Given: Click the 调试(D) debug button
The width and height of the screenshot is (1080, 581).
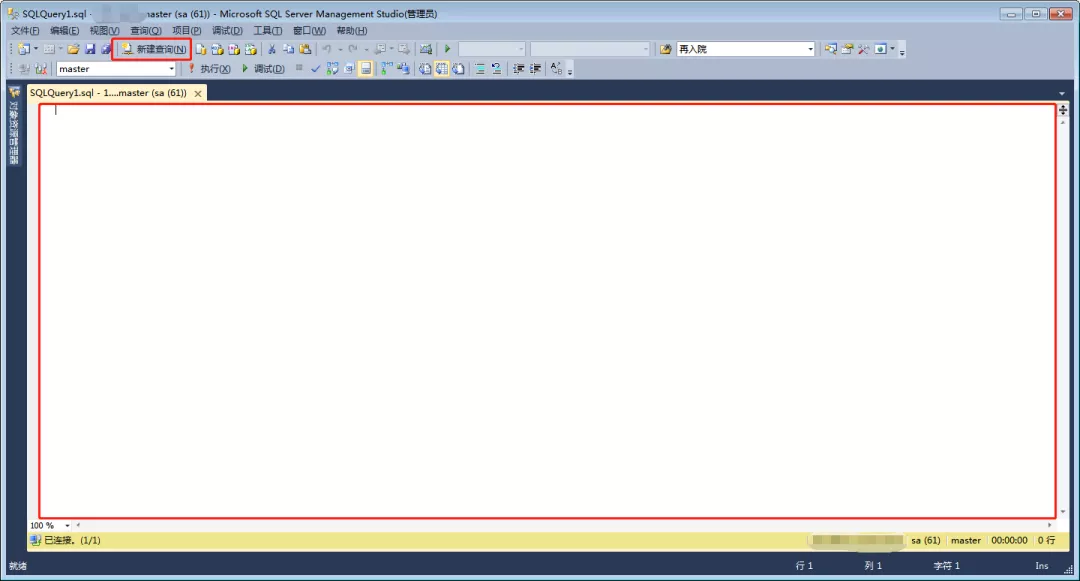Looking at the screenshot, I should click(263, 69).
